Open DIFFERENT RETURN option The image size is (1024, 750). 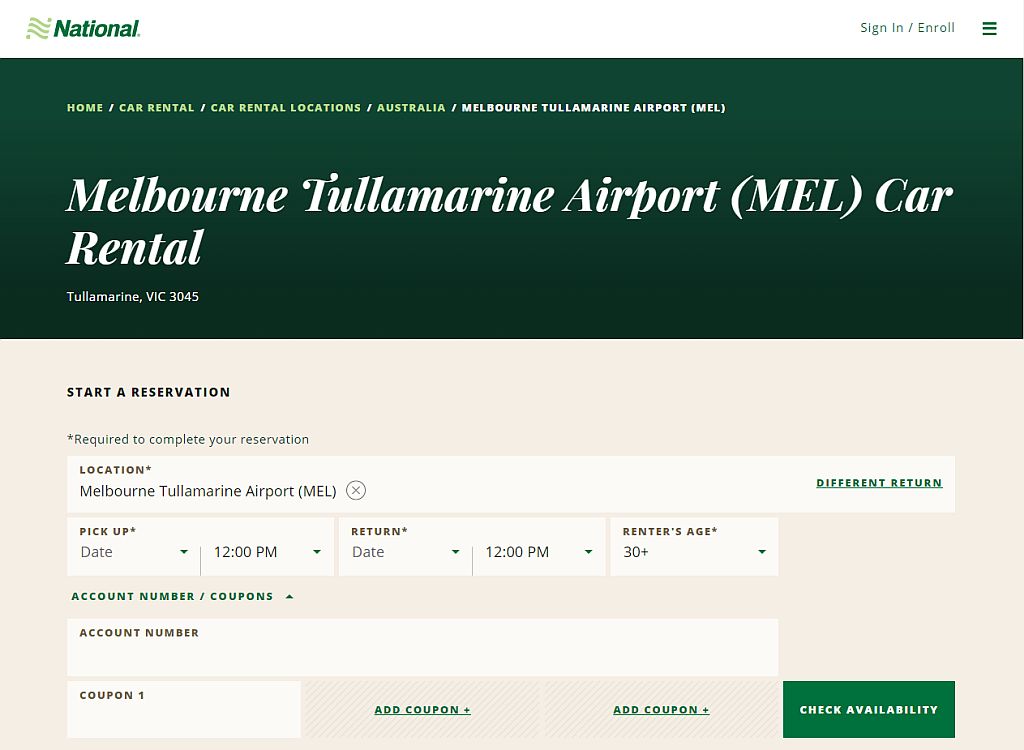879,482
